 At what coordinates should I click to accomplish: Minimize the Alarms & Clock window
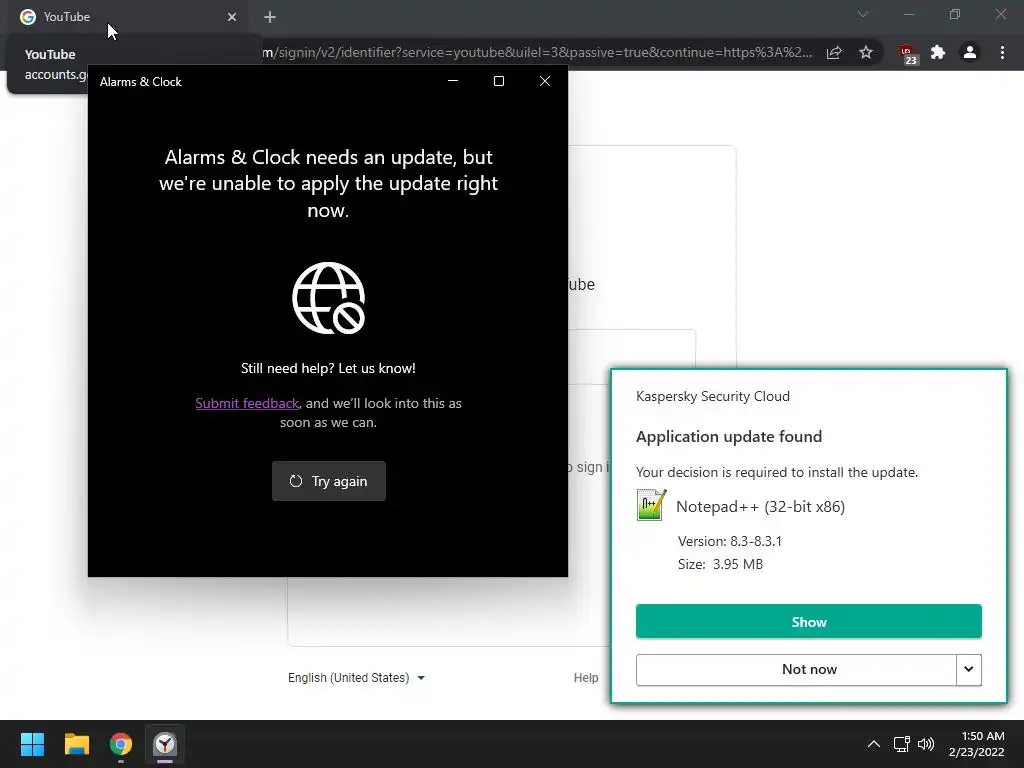[x=453, y=81]
